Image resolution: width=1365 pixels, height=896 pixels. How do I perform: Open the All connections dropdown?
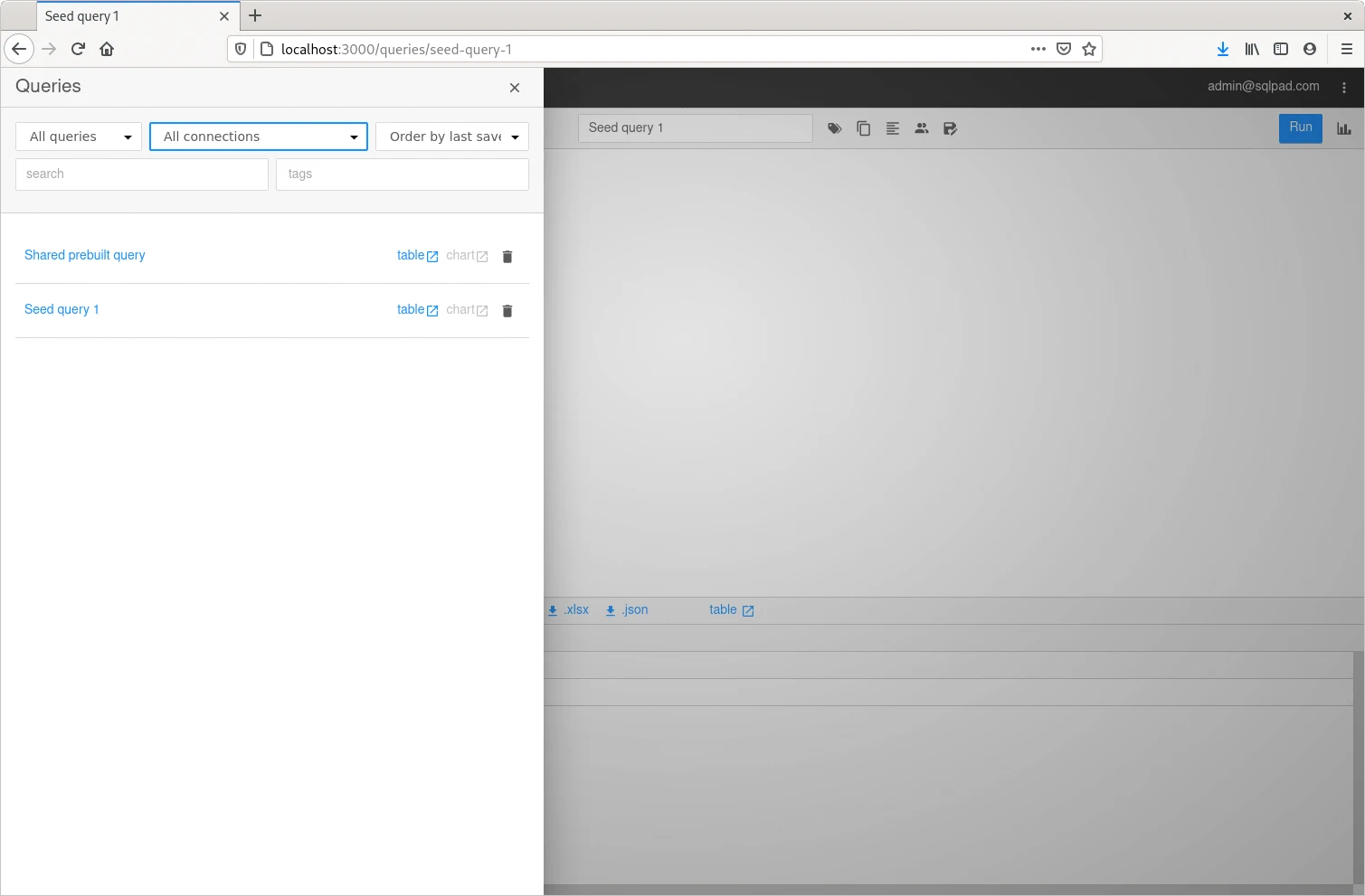tap(259, 137)
